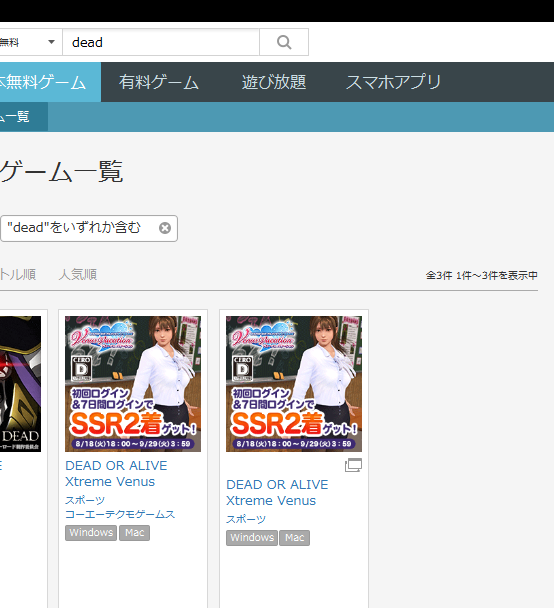Click Mac tag on card listing コーエーテクモゲームス
Screen dimensions: 554x608
pos(134,533)
